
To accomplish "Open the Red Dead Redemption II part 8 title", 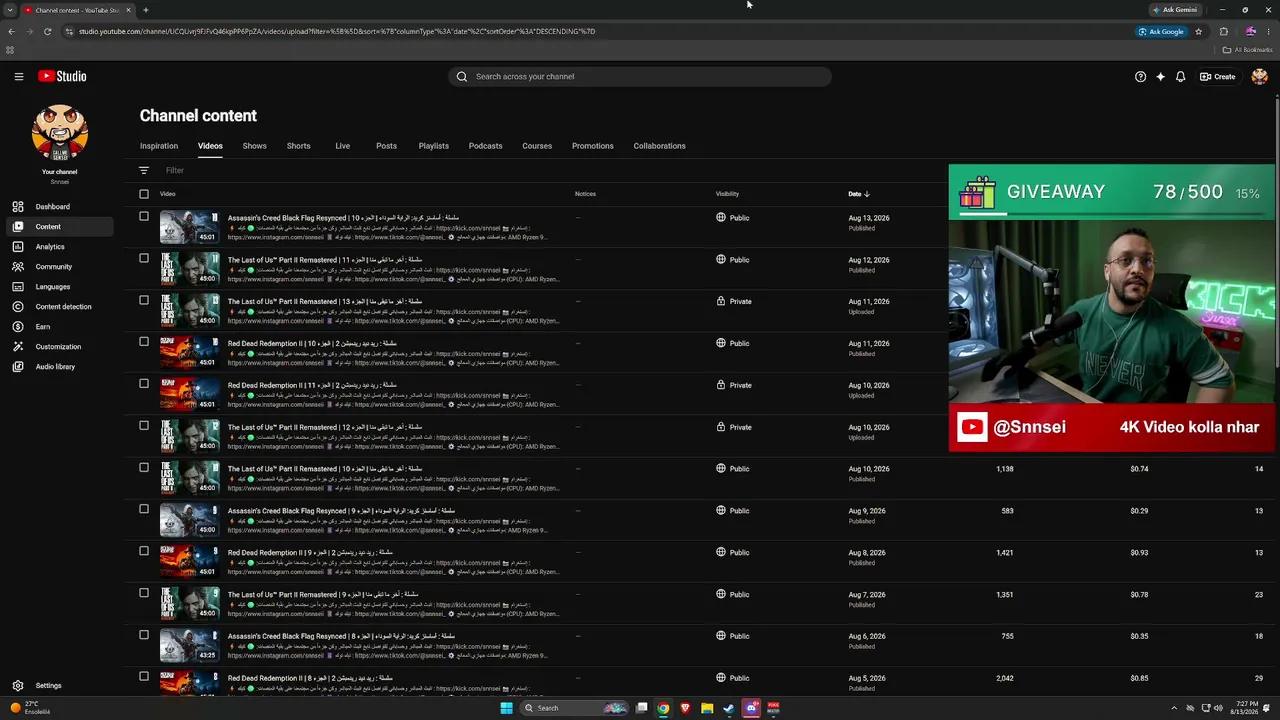I will 310,678.
